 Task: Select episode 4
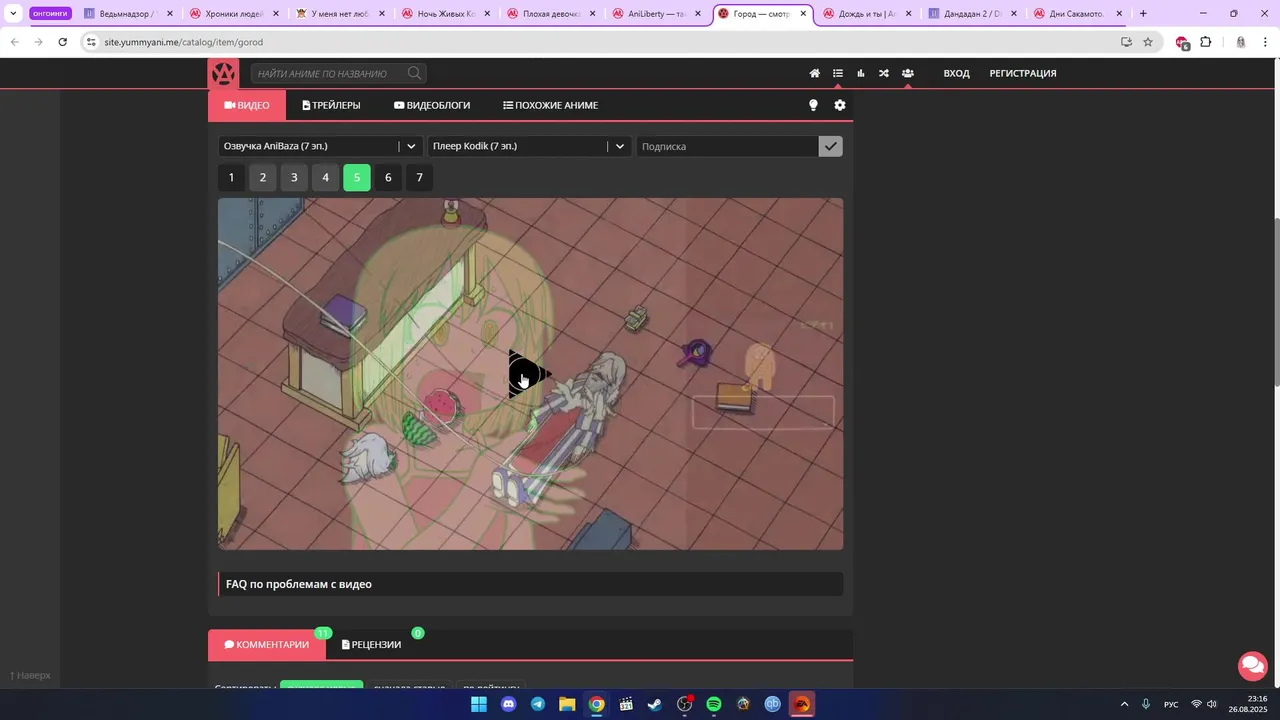[x=325, y=177]
